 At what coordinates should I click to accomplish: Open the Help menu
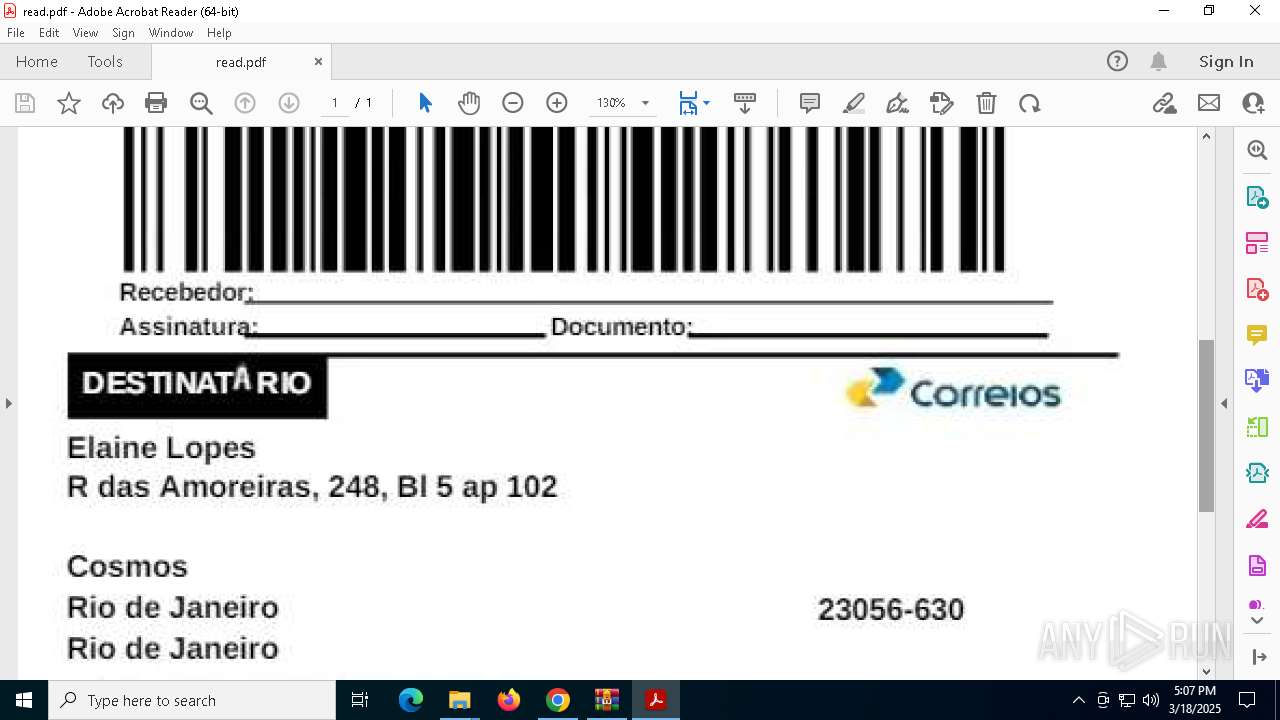tap(219, 33)
